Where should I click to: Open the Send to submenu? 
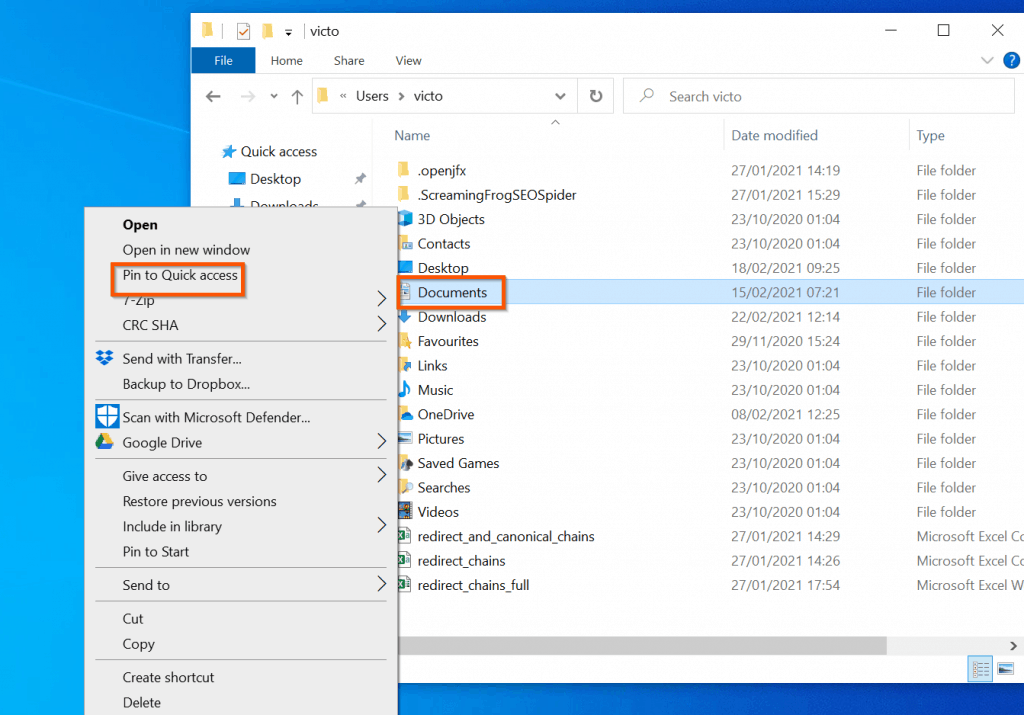tap(147, 585)
